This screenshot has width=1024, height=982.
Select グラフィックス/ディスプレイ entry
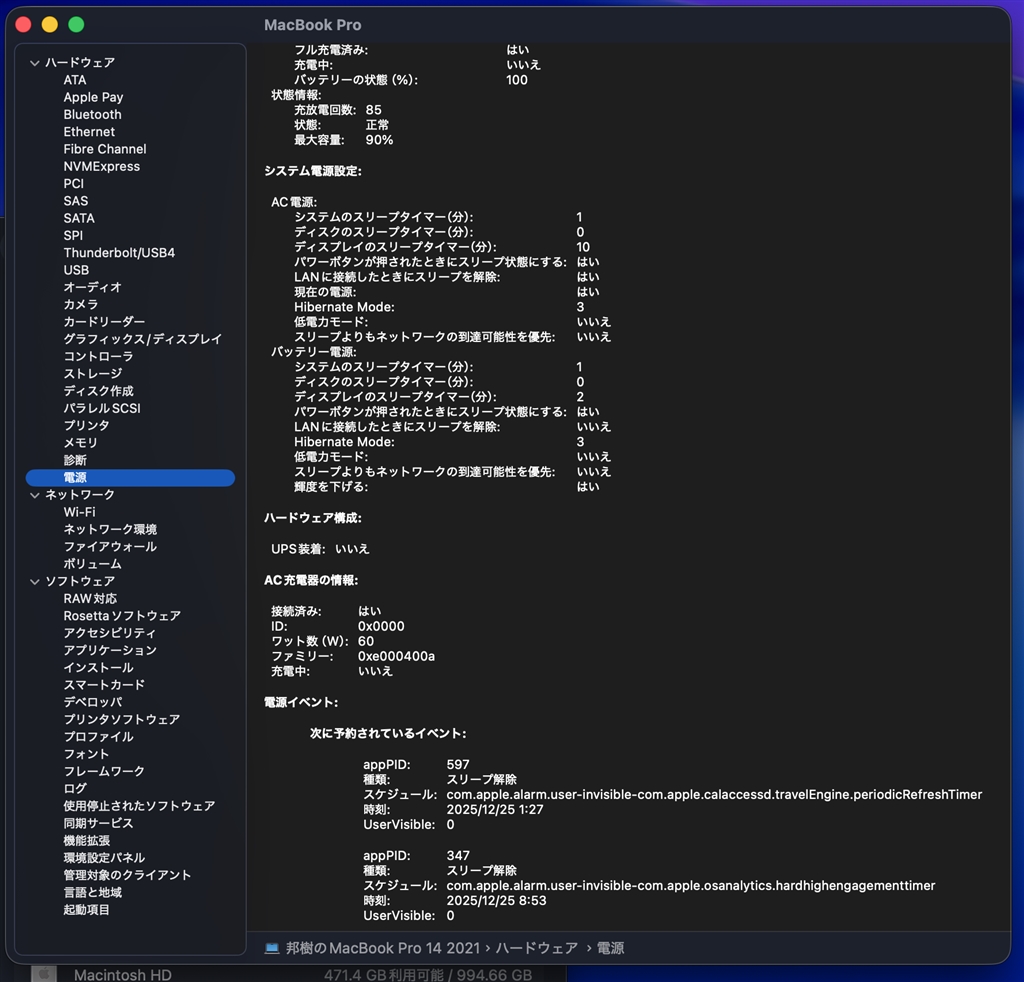click(143, 340)
